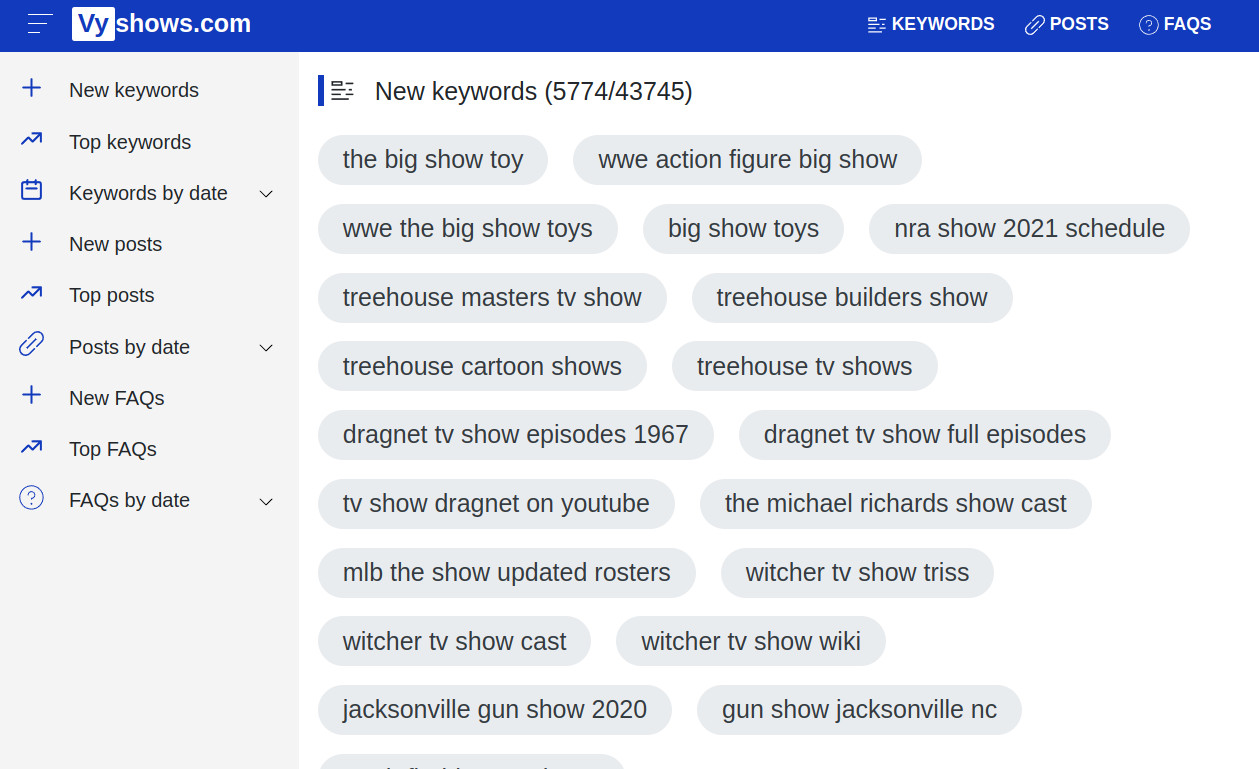Viewport: 1259px width, 769px height.
Task: Click the 'nra show 2021 schedule' keyword chip
Action: point(1029,228)
